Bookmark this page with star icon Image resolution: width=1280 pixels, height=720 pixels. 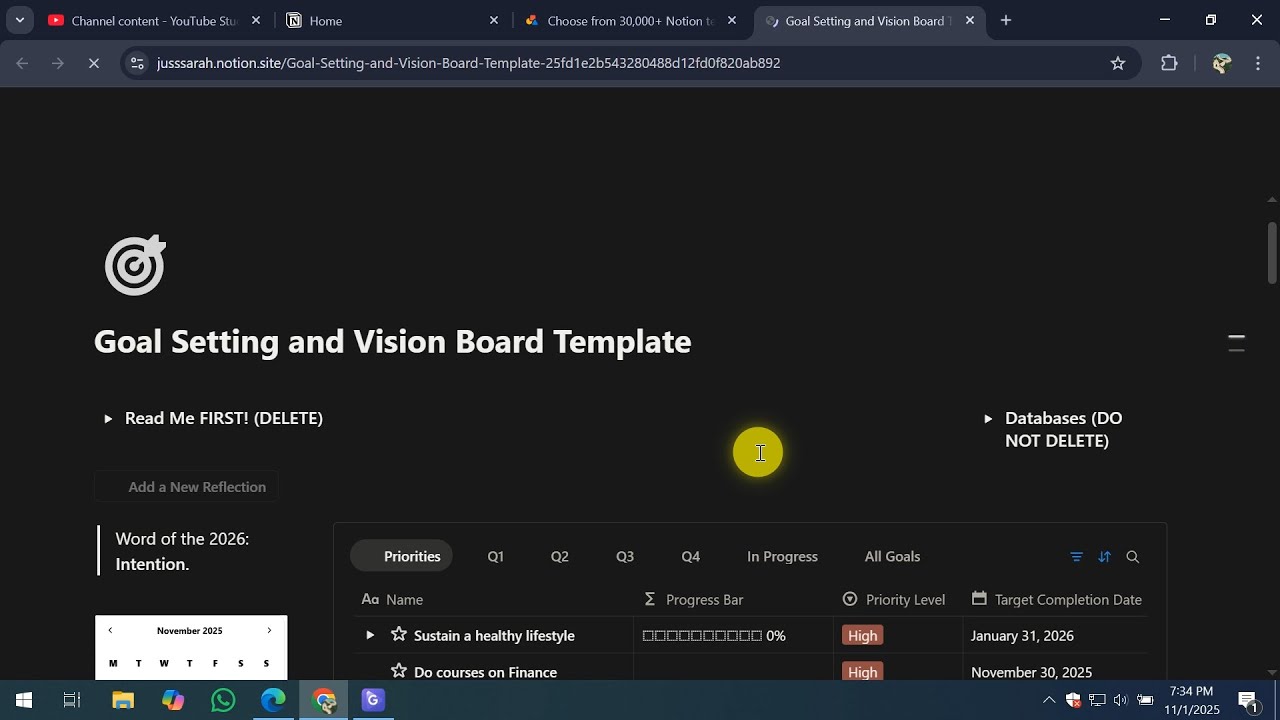click(x=1118, y=63)
